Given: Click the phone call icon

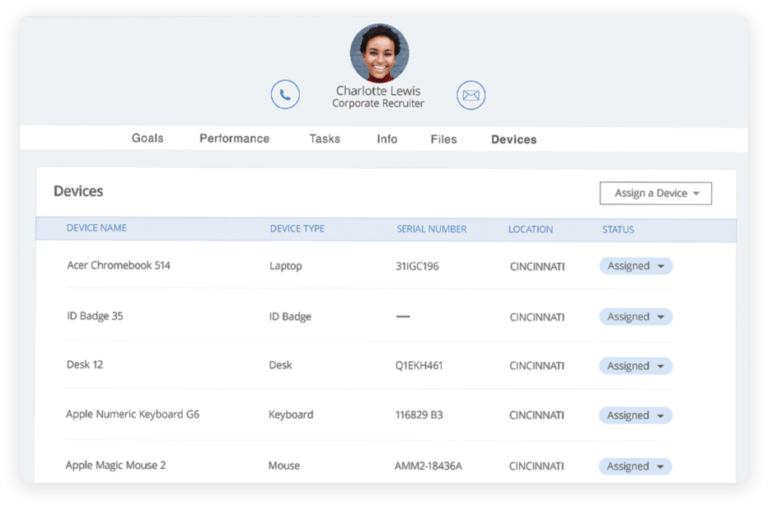Looking at the screenshot, I should click(285, 95).
